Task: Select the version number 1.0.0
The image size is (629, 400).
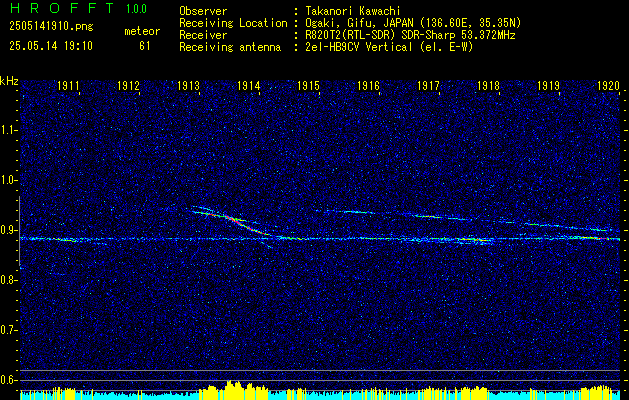Action: tap(136, 9)
